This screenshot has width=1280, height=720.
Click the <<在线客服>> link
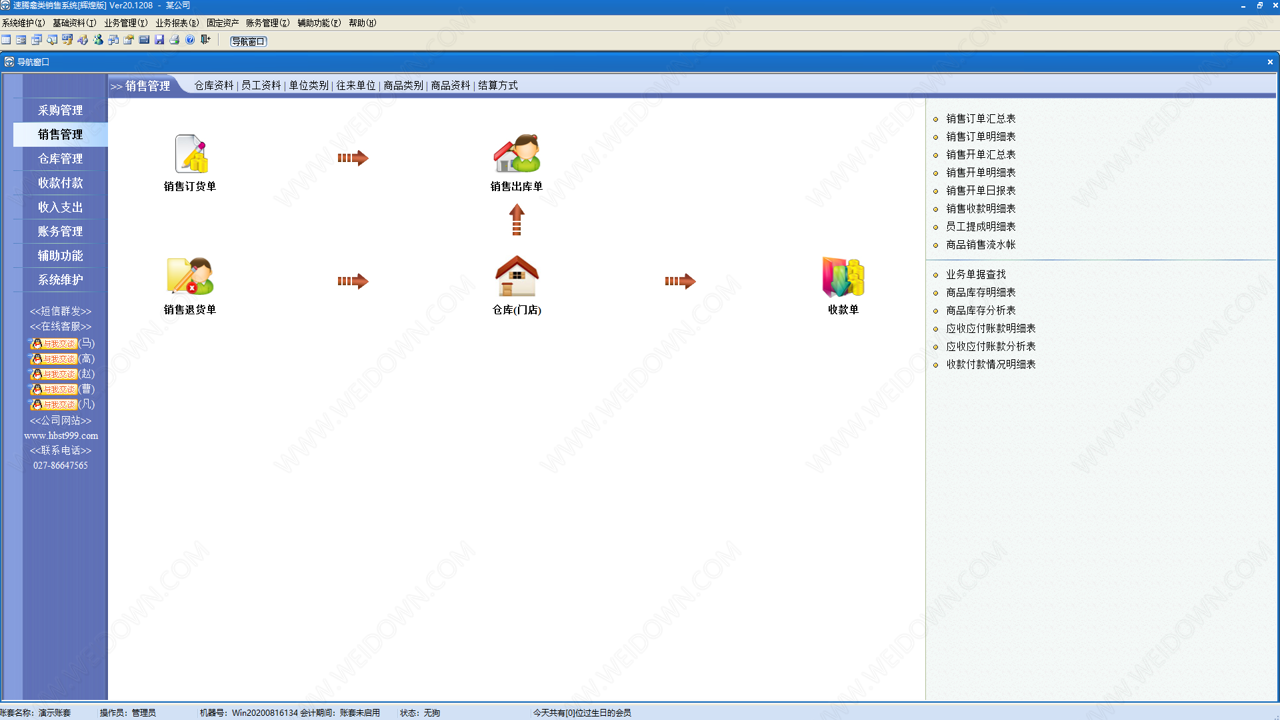[60, 327]
